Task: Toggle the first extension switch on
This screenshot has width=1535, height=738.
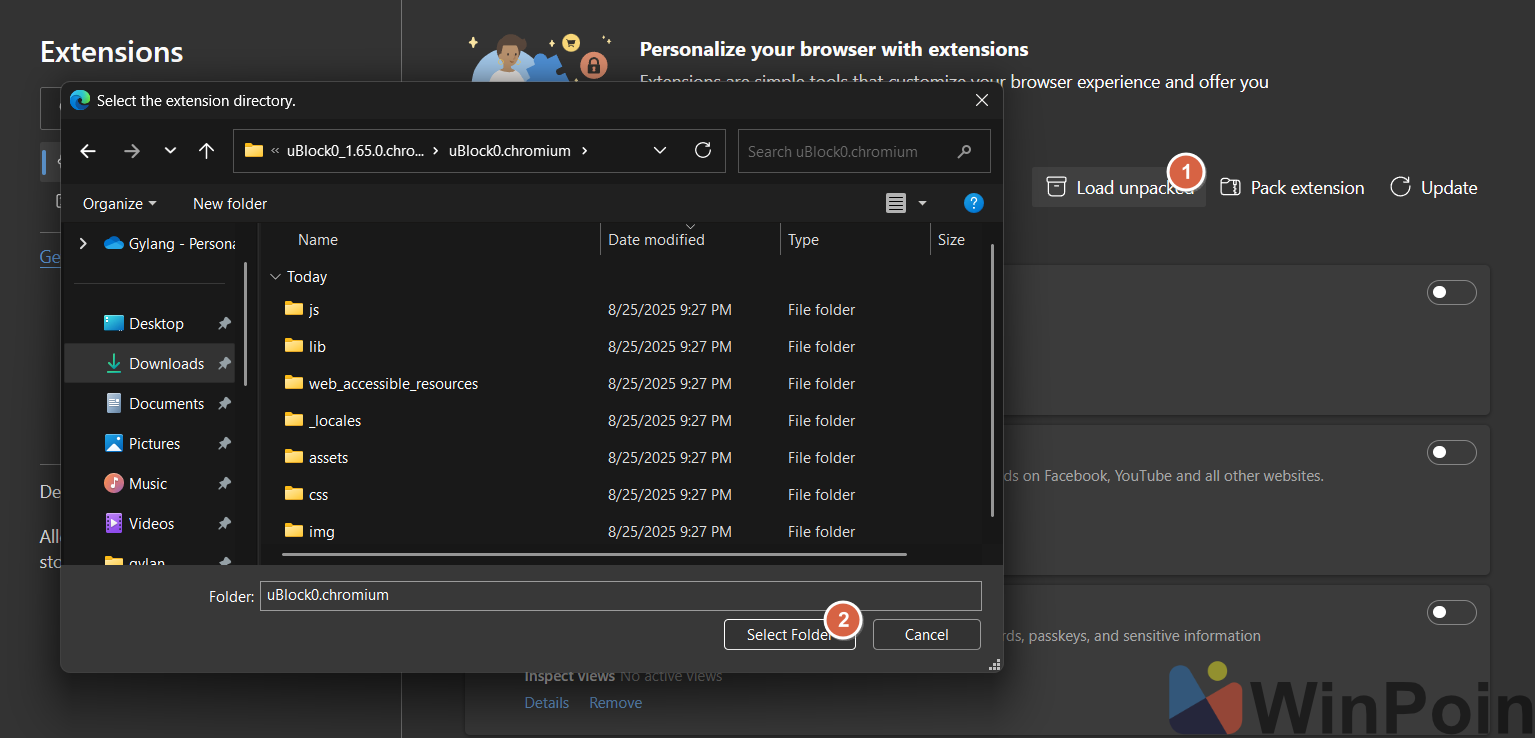Action: [1451, 292]
